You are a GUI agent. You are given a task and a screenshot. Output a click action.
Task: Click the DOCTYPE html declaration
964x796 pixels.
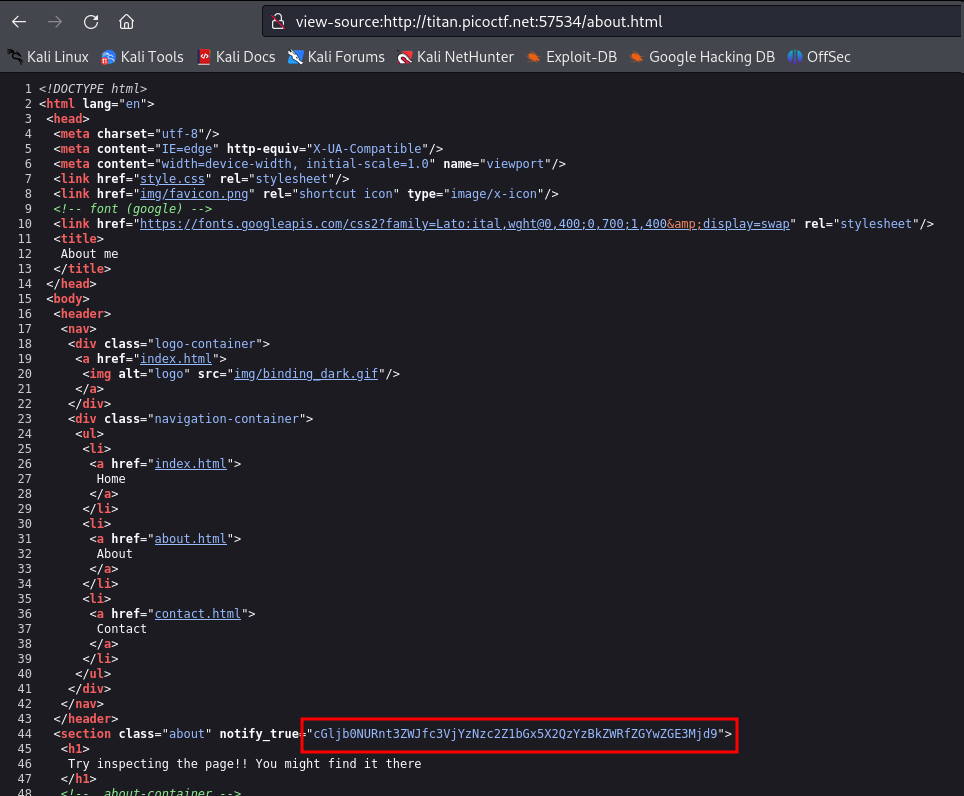click(x=93, y=89)
